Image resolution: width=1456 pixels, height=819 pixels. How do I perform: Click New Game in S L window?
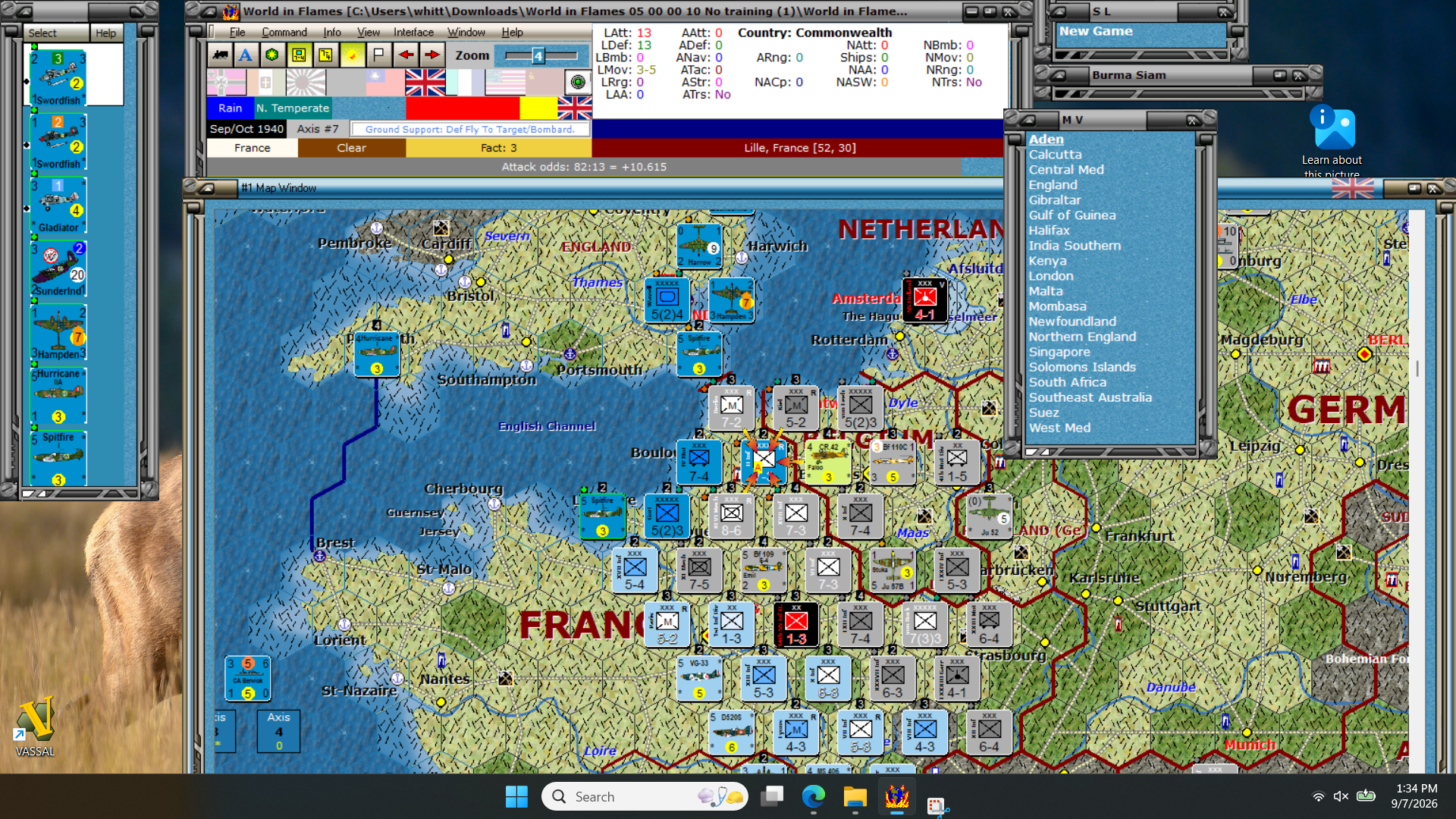[1096, 31]
